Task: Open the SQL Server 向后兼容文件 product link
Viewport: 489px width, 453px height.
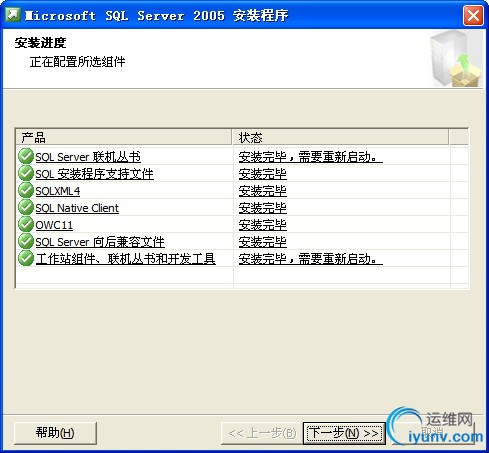Action: [x=100, y=242]
